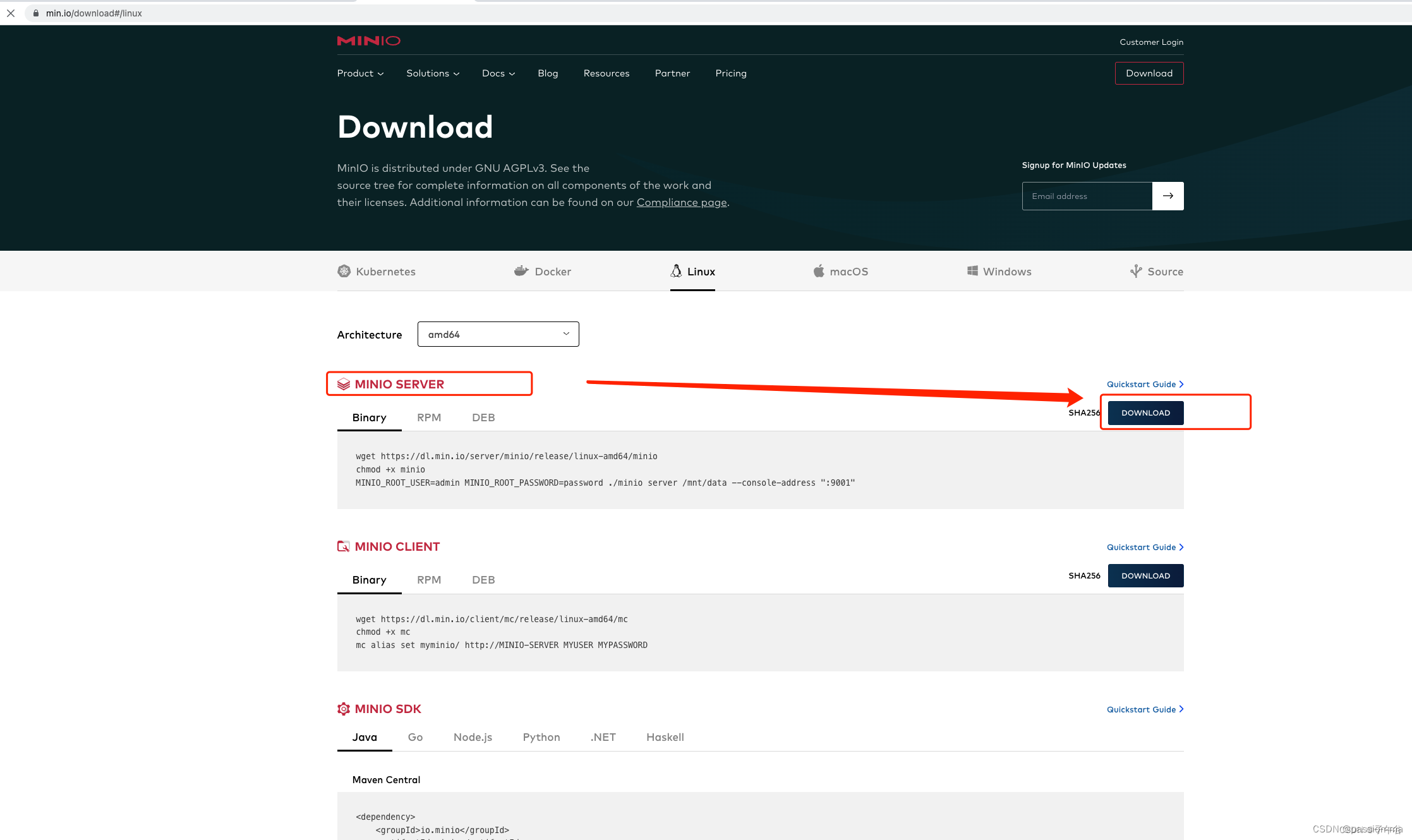The width and height of the screenshot is (1412, 840).
Task: Click the Source branch icon
Action: click(x=1136, y=271)
